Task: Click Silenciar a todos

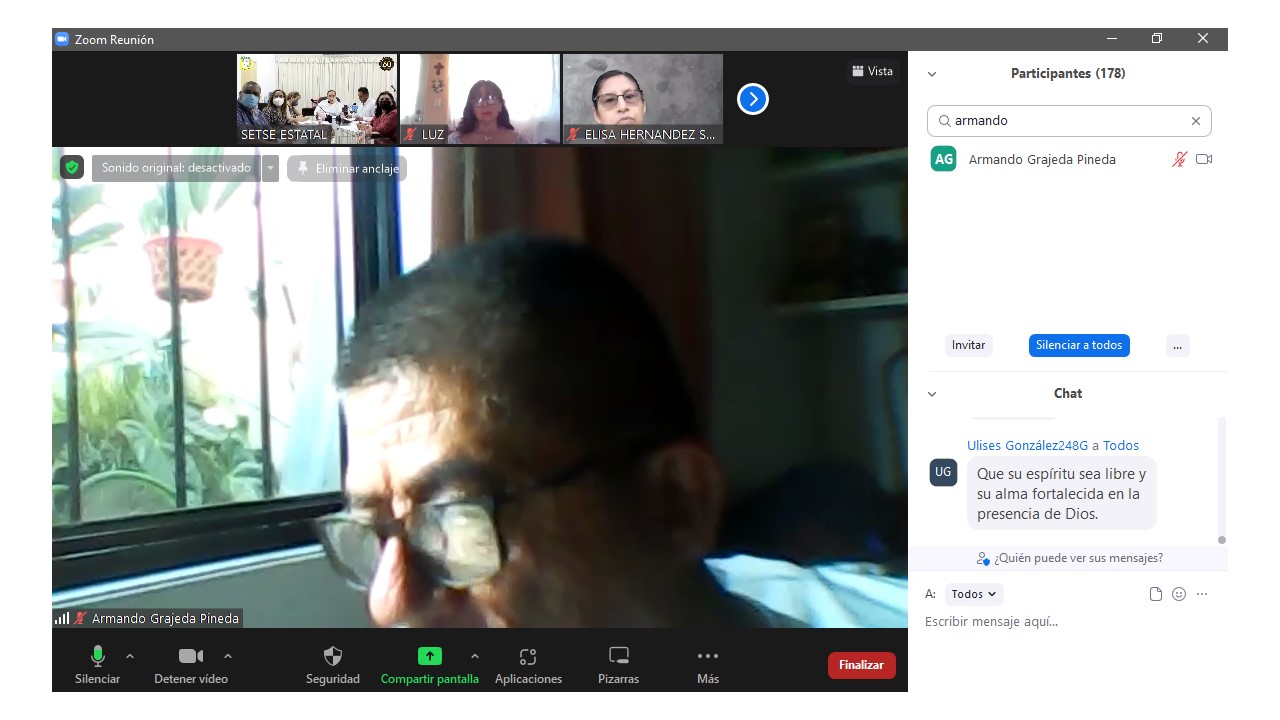Action: coord(1079,345)
